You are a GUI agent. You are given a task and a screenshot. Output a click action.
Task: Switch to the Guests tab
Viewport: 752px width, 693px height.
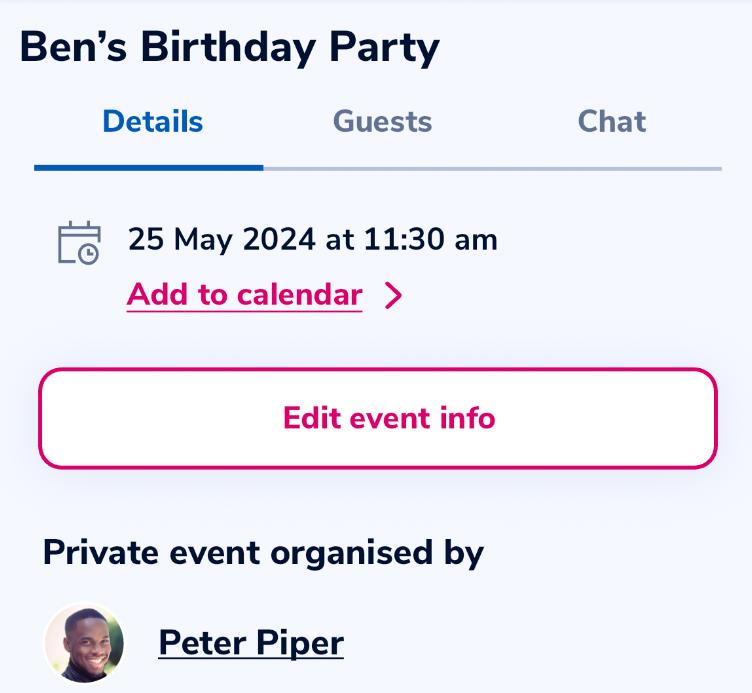(382, 121)
